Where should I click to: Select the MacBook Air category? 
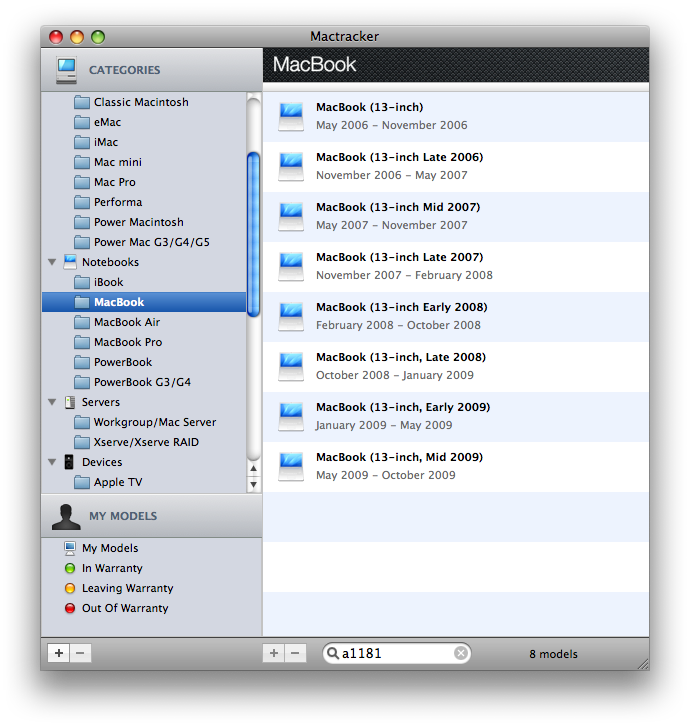click(144, 322)
